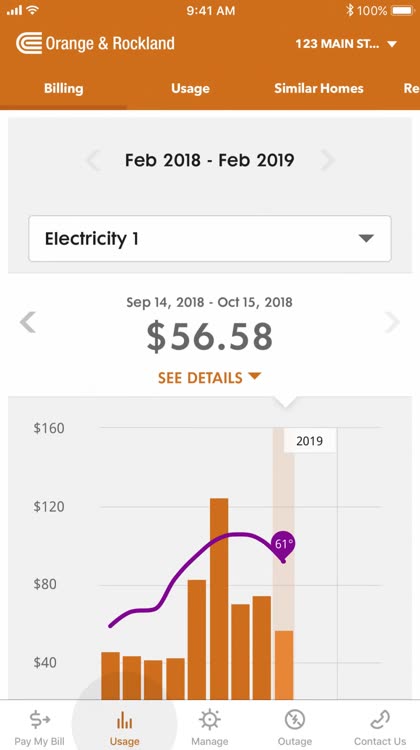Tap the 61° temperature marker
Image resolution: width=420 pixels, height=750 pixels.
[283, 545]
